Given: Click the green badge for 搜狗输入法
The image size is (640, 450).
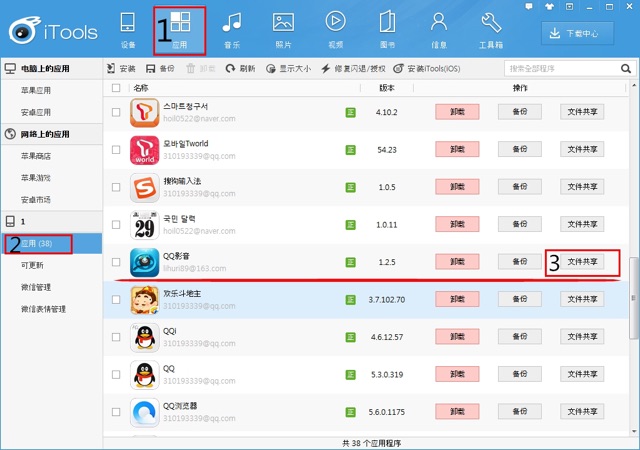Looking at the screenshot, I should [x=351, y=187].
